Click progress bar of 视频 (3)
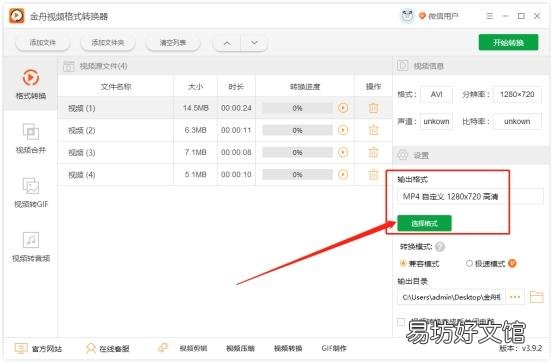The width and height of the screenshot is (553, 364). pyautogui.click(x=297, y=152)
